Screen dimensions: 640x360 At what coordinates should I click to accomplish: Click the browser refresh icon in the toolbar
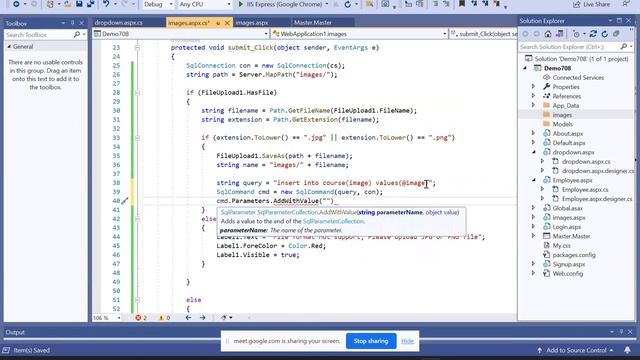coord(347,4)
